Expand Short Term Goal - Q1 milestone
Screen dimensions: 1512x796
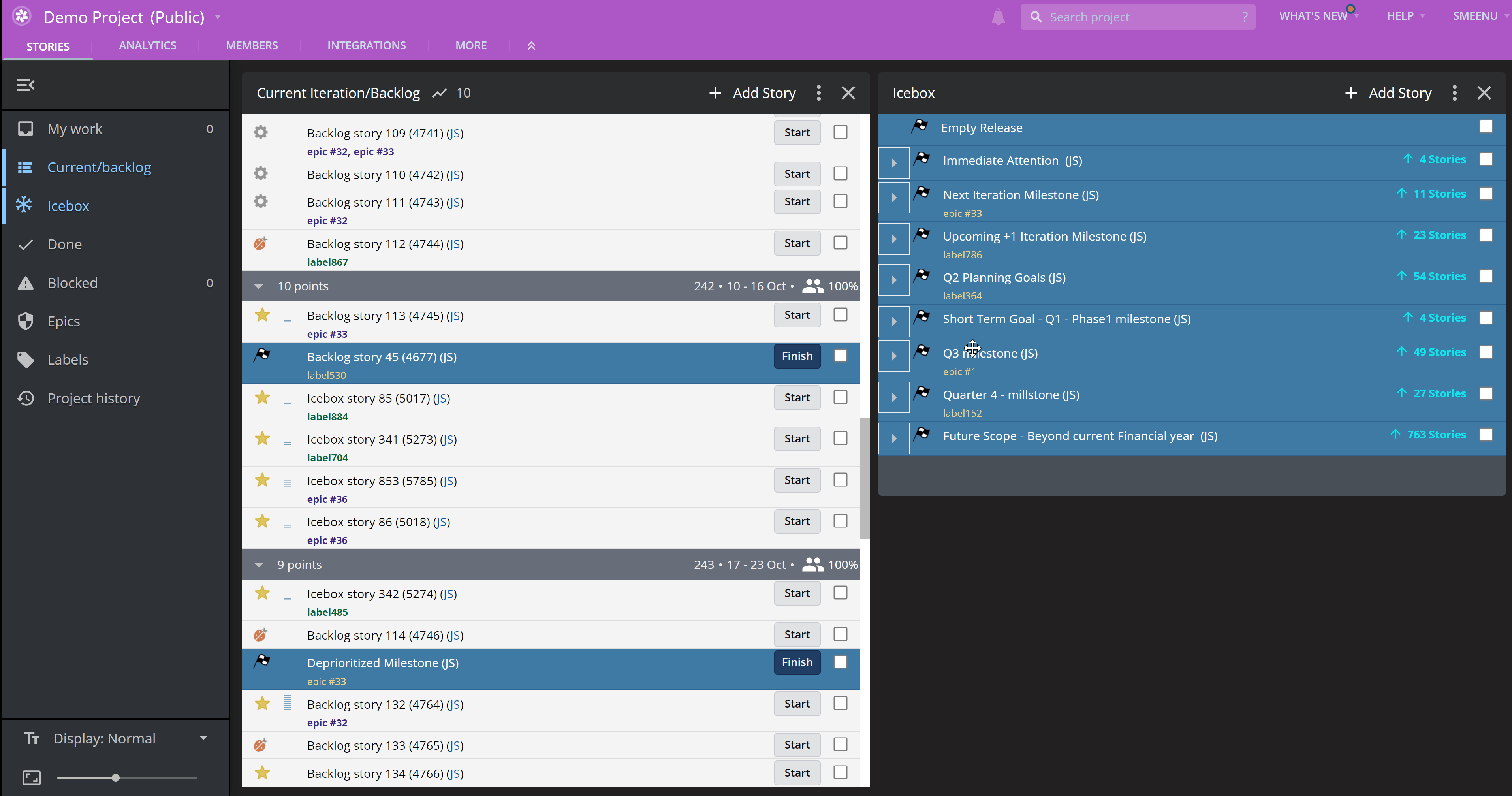click(893, 322)
